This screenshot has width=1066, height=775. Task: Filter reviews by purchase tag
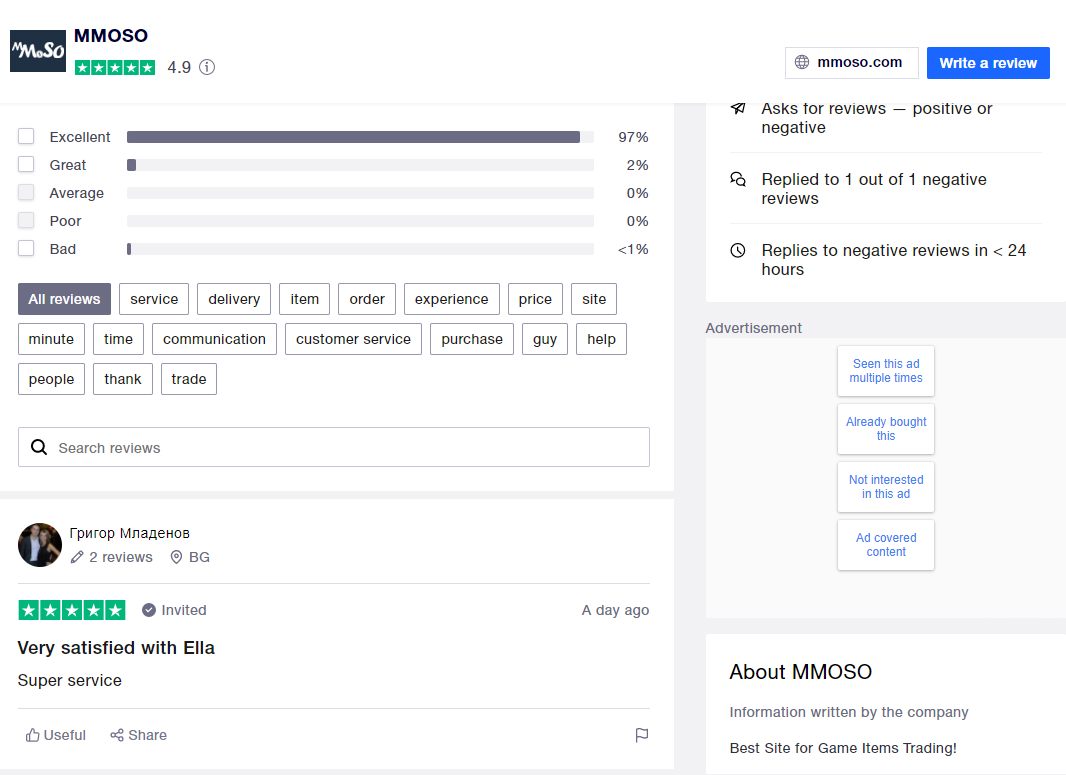click(472, 339)
